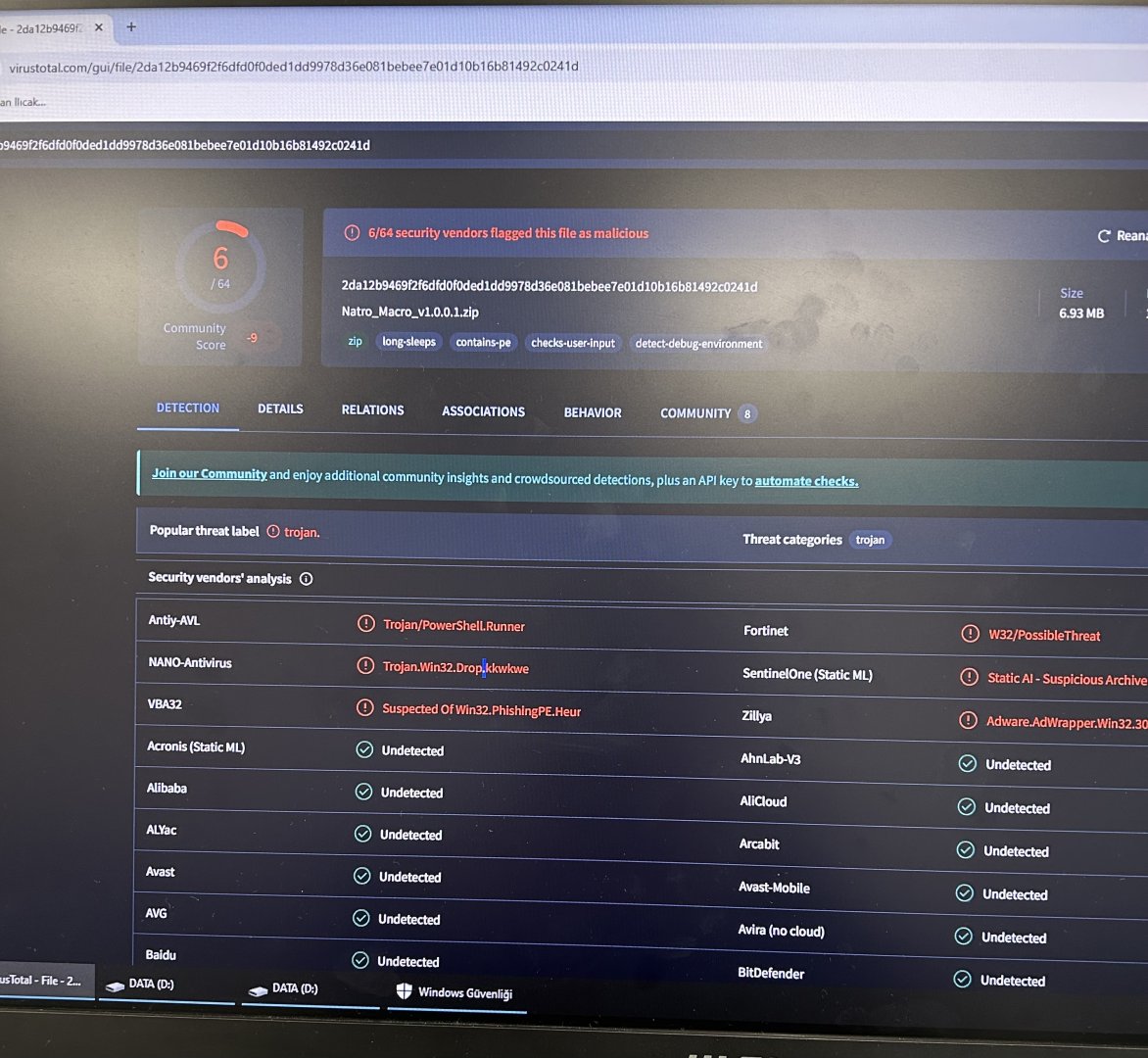The height and width of the screenshot is (1058, 1148).
Task: Click checkmark icon for Arcabit row
Action: [966, 850]
